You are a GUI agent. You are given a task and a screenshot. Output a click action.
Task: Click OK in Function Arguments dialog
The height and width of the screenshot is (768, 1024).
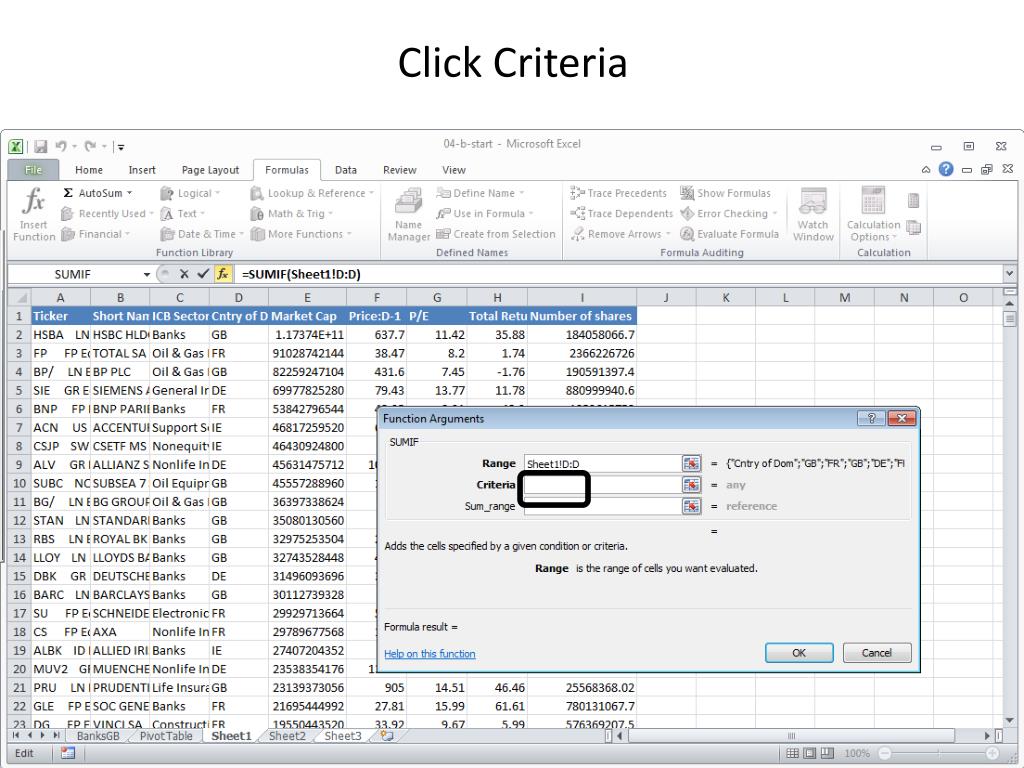tap(799, 652)
